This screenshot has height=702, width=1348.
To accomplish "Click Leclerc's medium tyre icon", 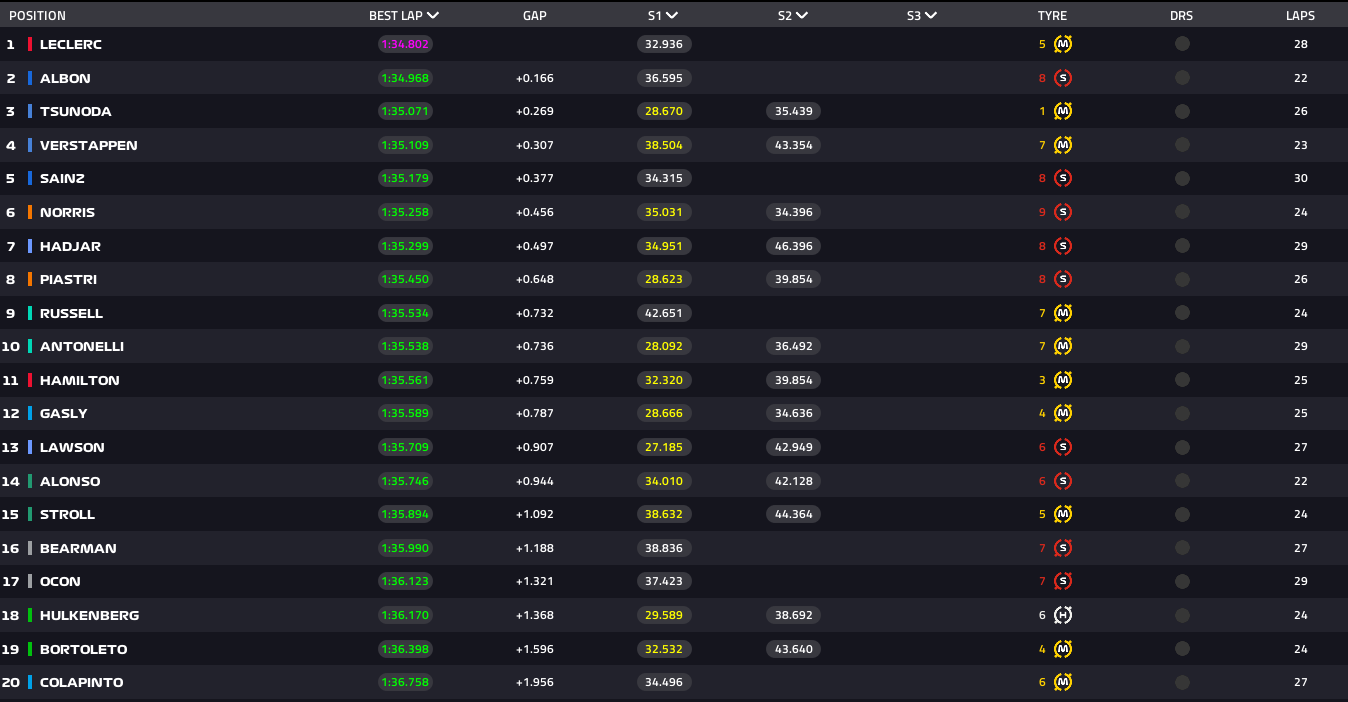I will click(1063, 44).
